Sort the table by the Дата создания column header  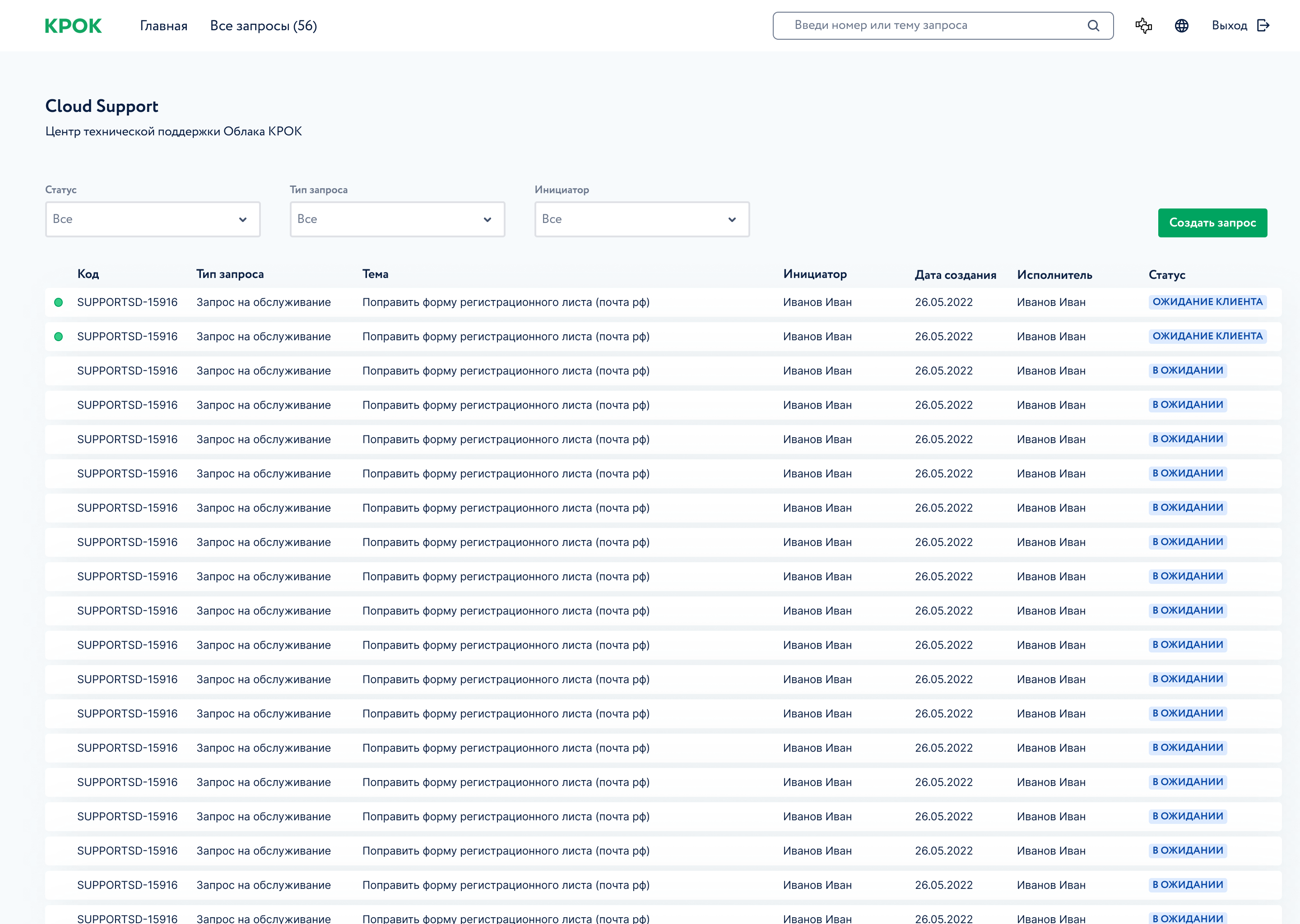click(x=955, y=275)
